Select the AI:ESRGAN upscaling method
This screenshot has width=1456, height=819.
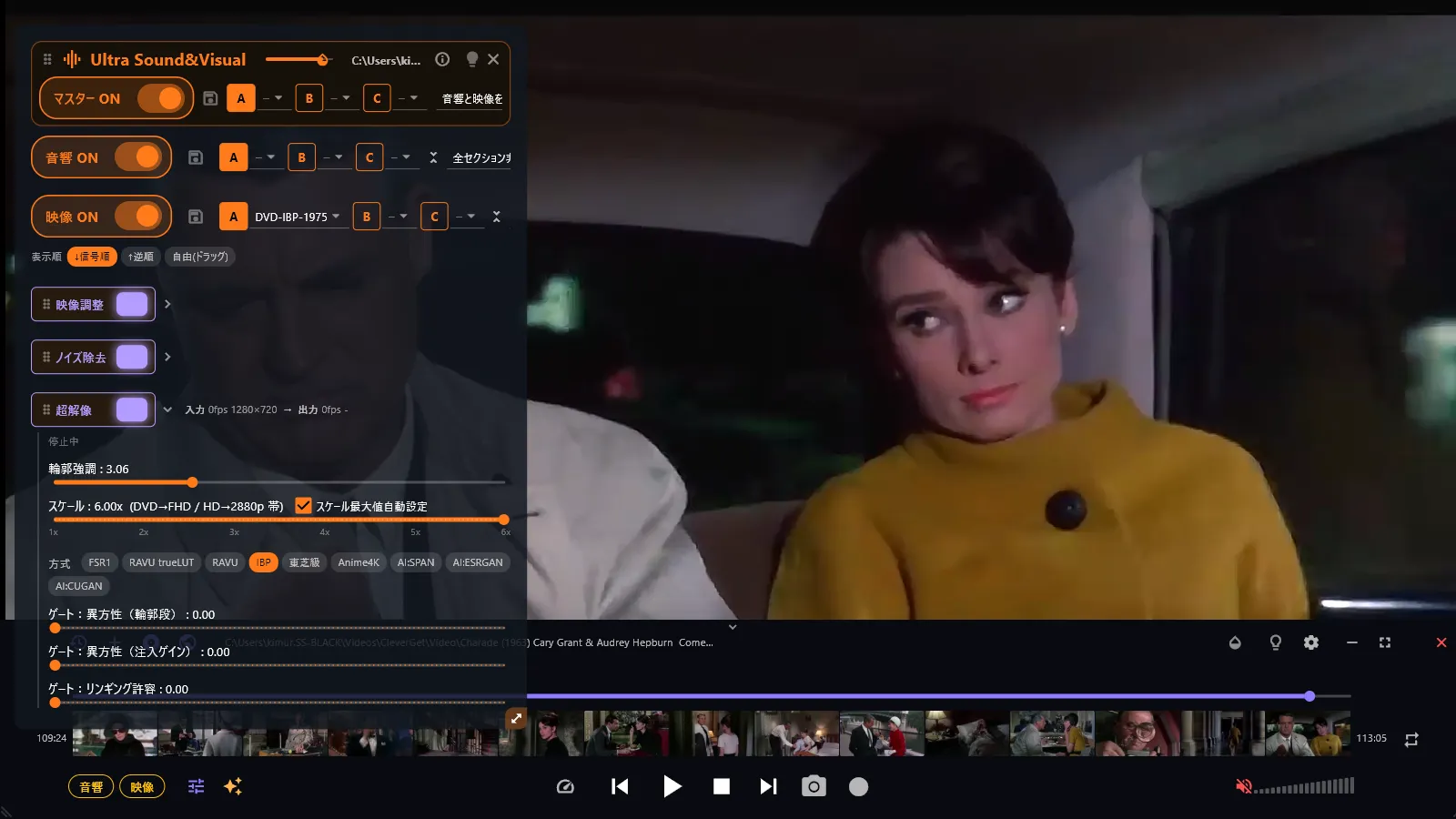pyautogui.click(x=478, y=562)
